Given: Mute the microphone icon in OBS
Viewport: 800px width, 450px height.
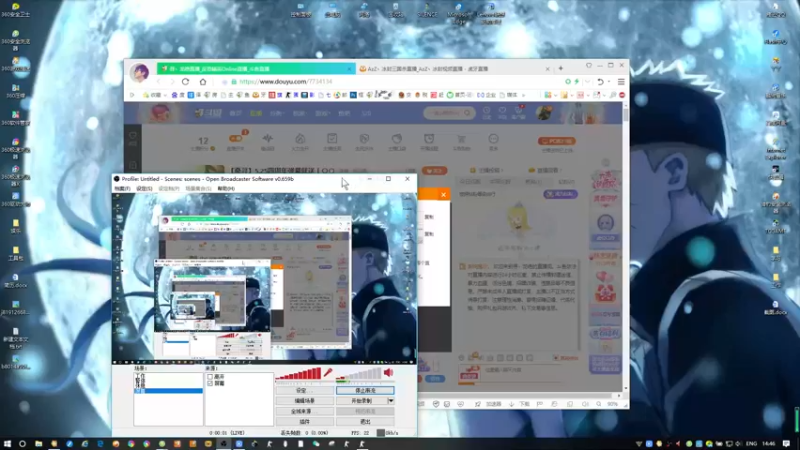Looking at the screenshot, I should tap(328, 373).
